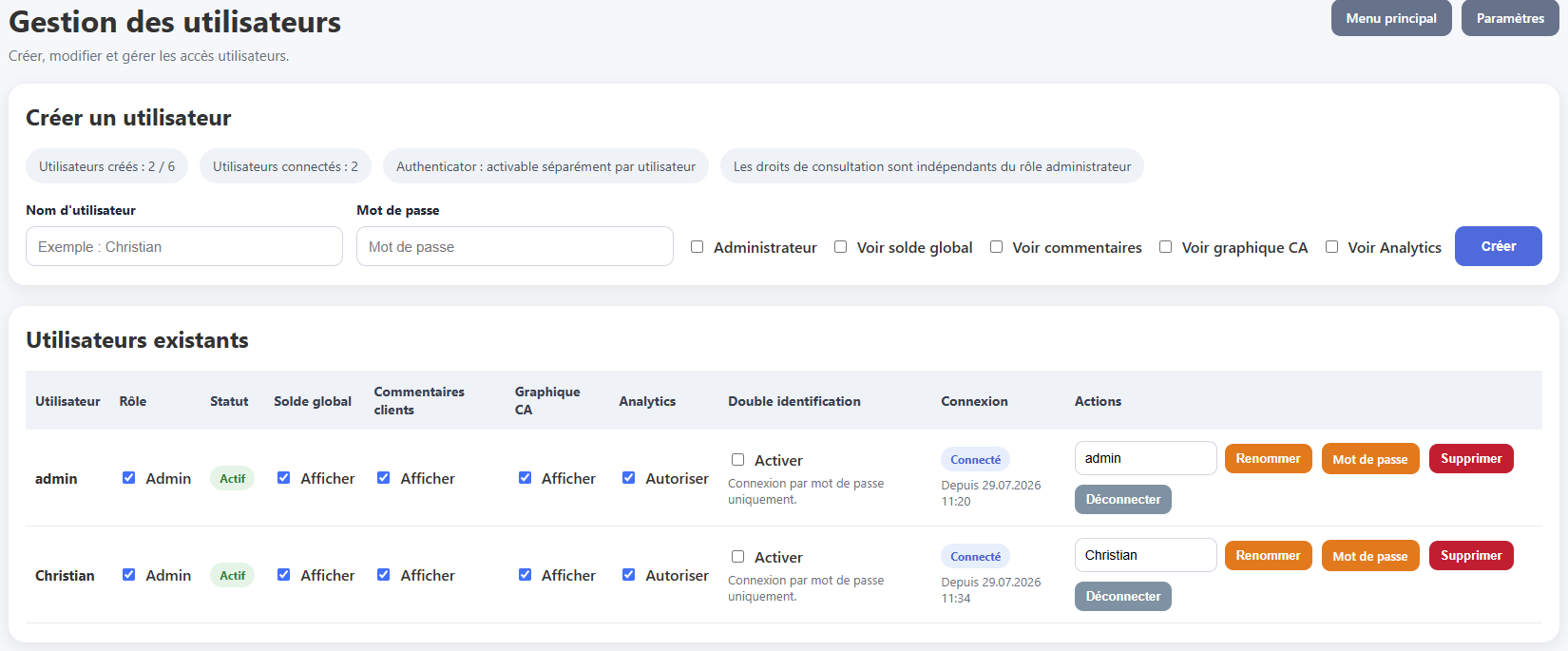Enable Voir commentaires for new user
The image size is (1568, 651).
996,247
